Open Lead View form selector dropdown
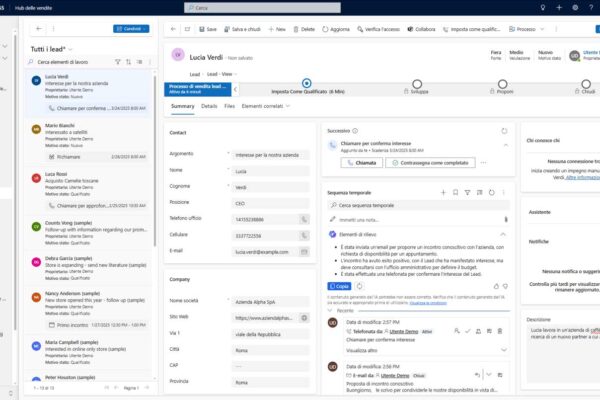This screenshot has width=600, height=400. coord(222,74)
